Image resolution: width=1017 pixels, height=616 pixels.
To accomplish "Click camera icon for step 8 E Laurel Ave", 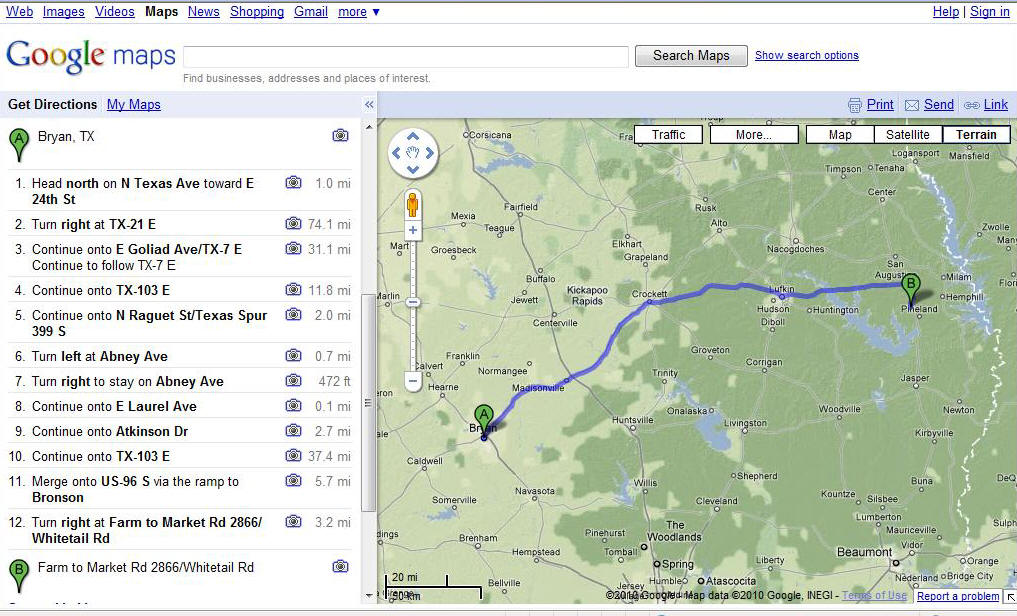I will point(294,405).
